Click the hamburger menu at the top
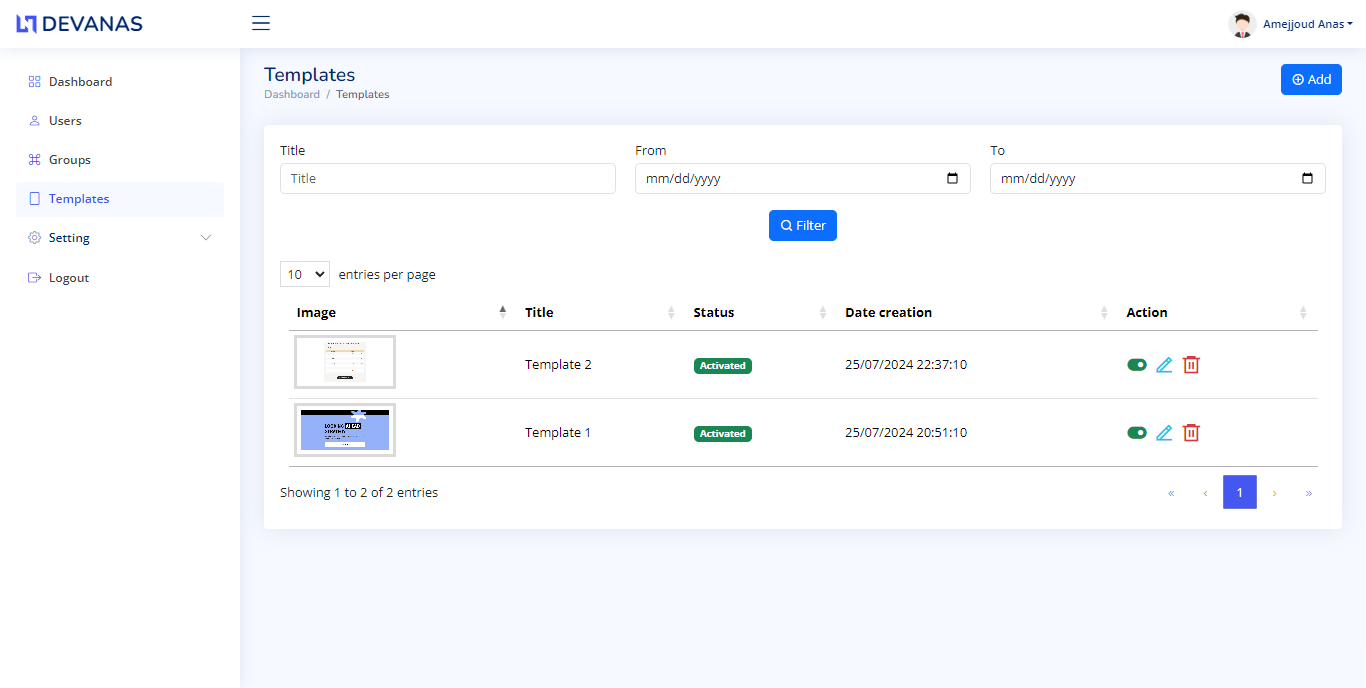 point(260,22)
